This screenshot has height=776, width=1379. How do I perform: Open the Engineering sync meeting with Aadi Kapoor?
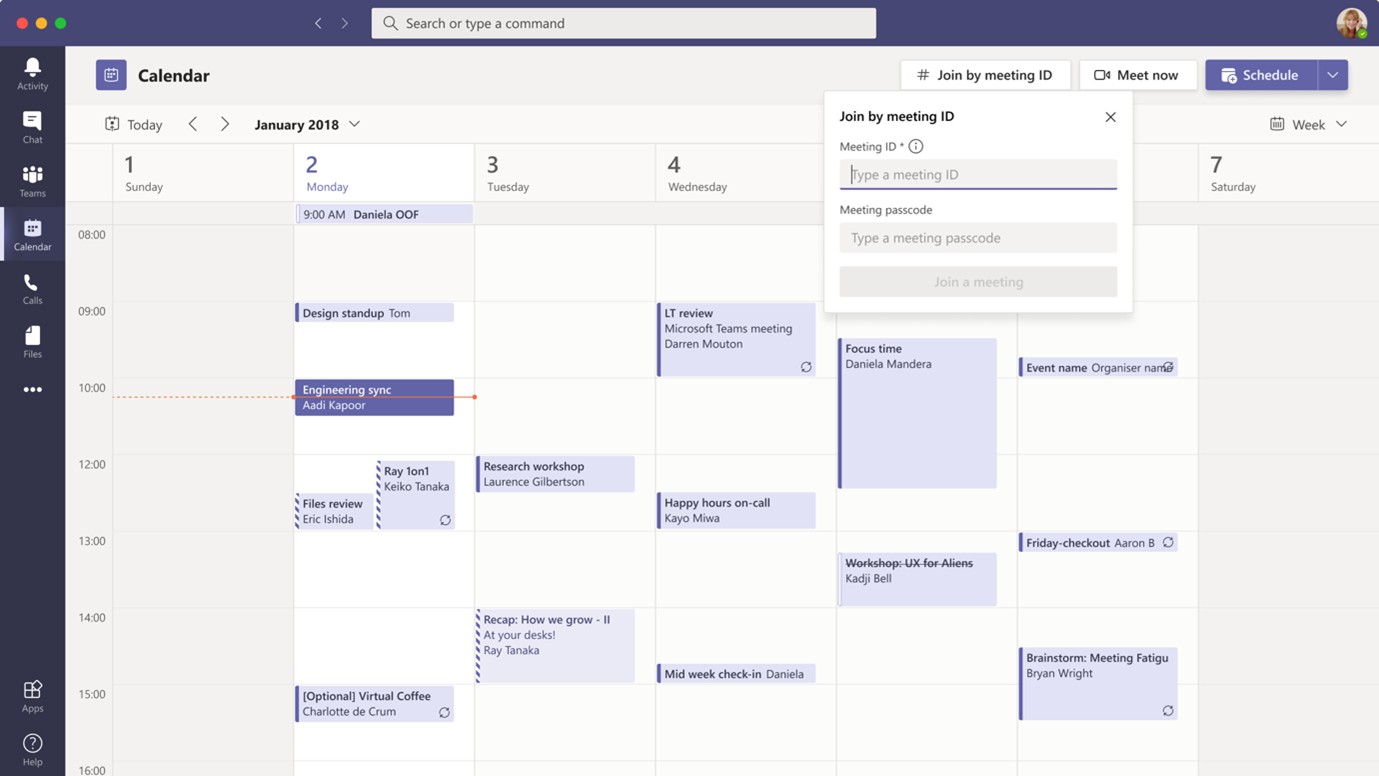tap(374, 397)
